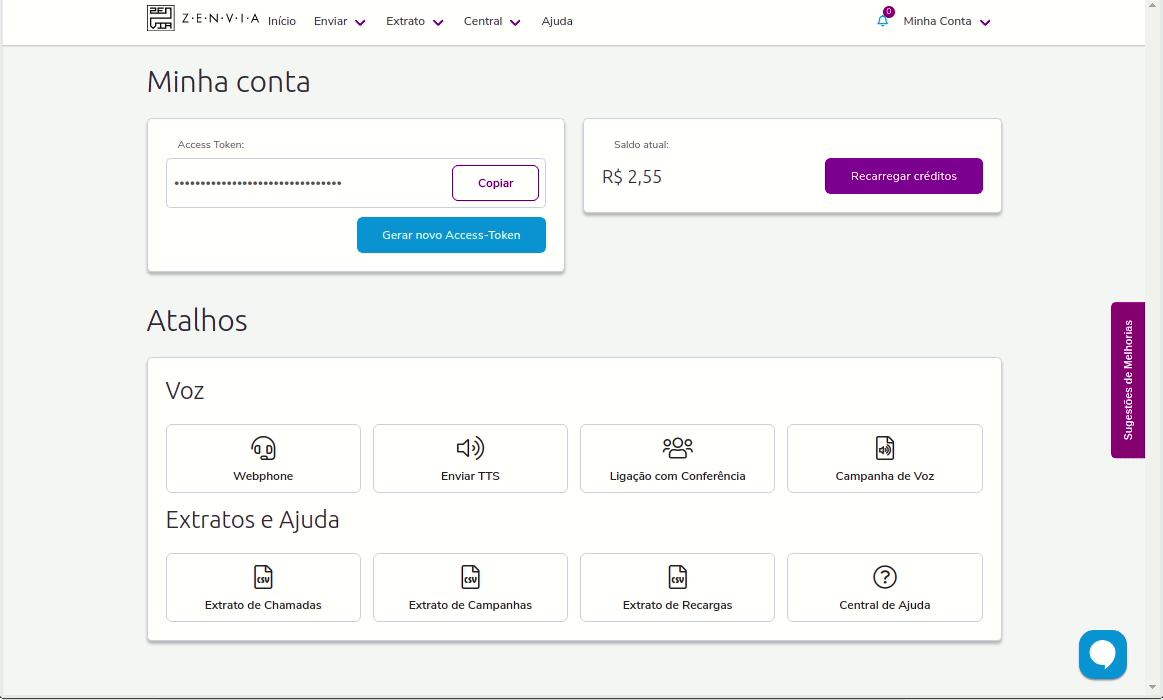Click the Extratos e Ajuda heading
1163x700 pixels.
(x=252, y=520)
